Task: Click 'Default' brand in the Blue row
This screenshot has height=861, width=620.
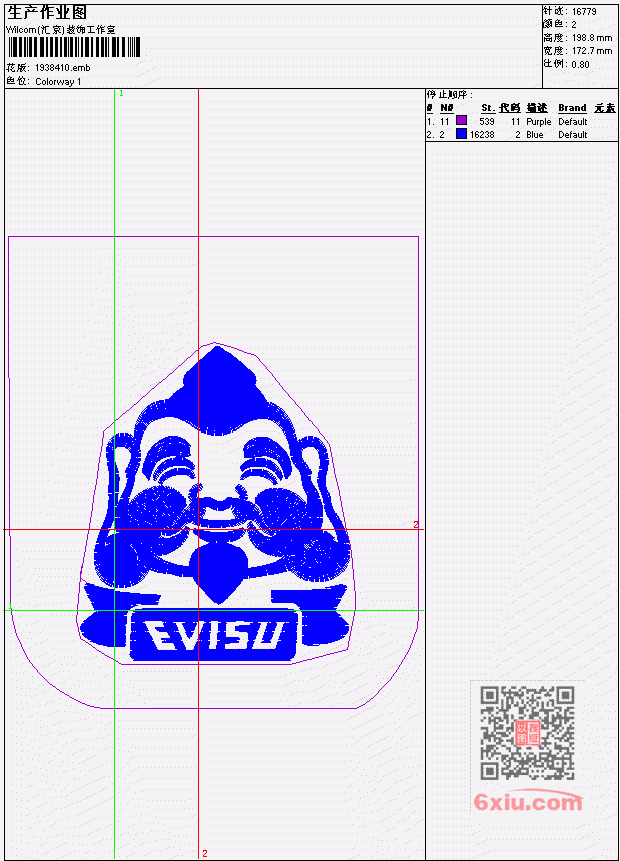Action: pyautogui.click(x=573, y=135)
